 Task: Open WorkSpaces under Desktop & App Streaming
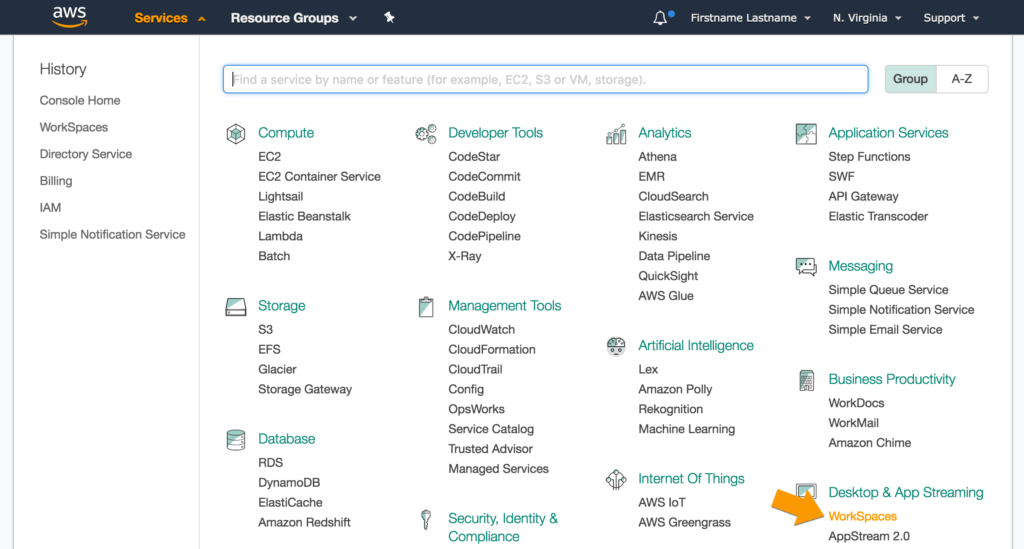(x=862, y=516)
